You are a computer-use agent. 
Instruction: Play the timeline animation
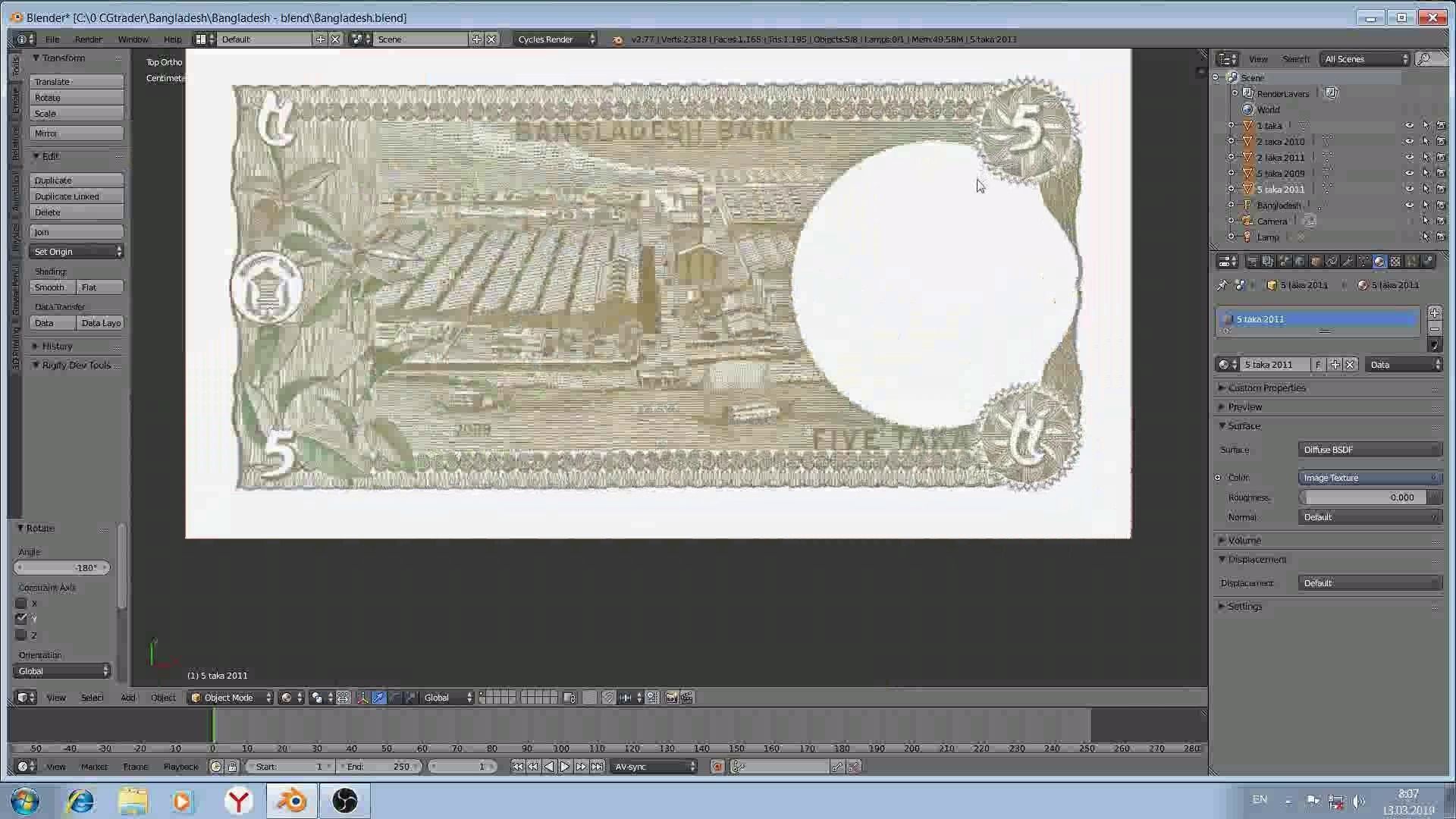pyautogui.click(x=565, y=767)
